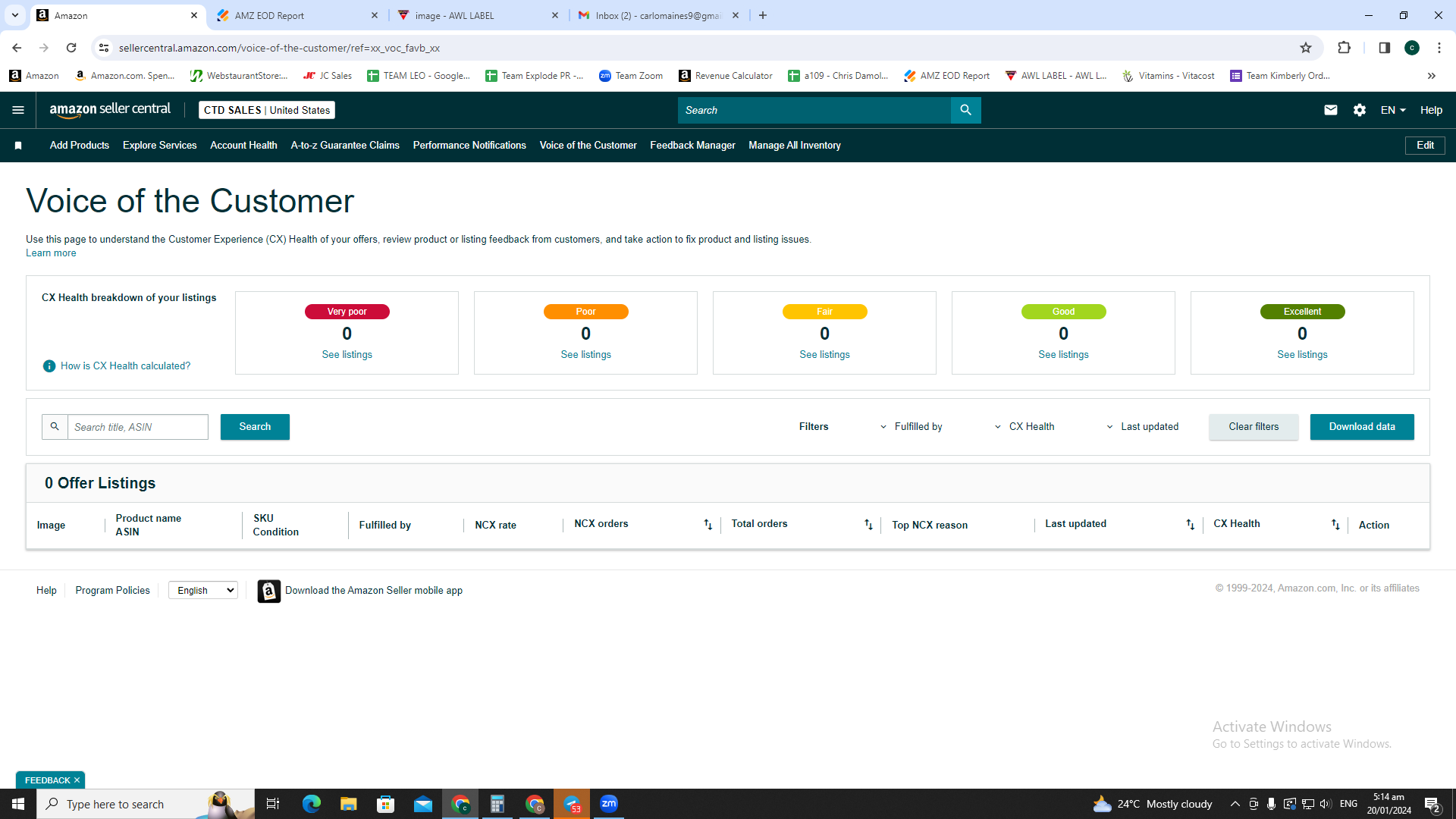Click How is CX Health calculated link
The width and height of the screenshot is (1456, 819).
click(x=126, y=366)
